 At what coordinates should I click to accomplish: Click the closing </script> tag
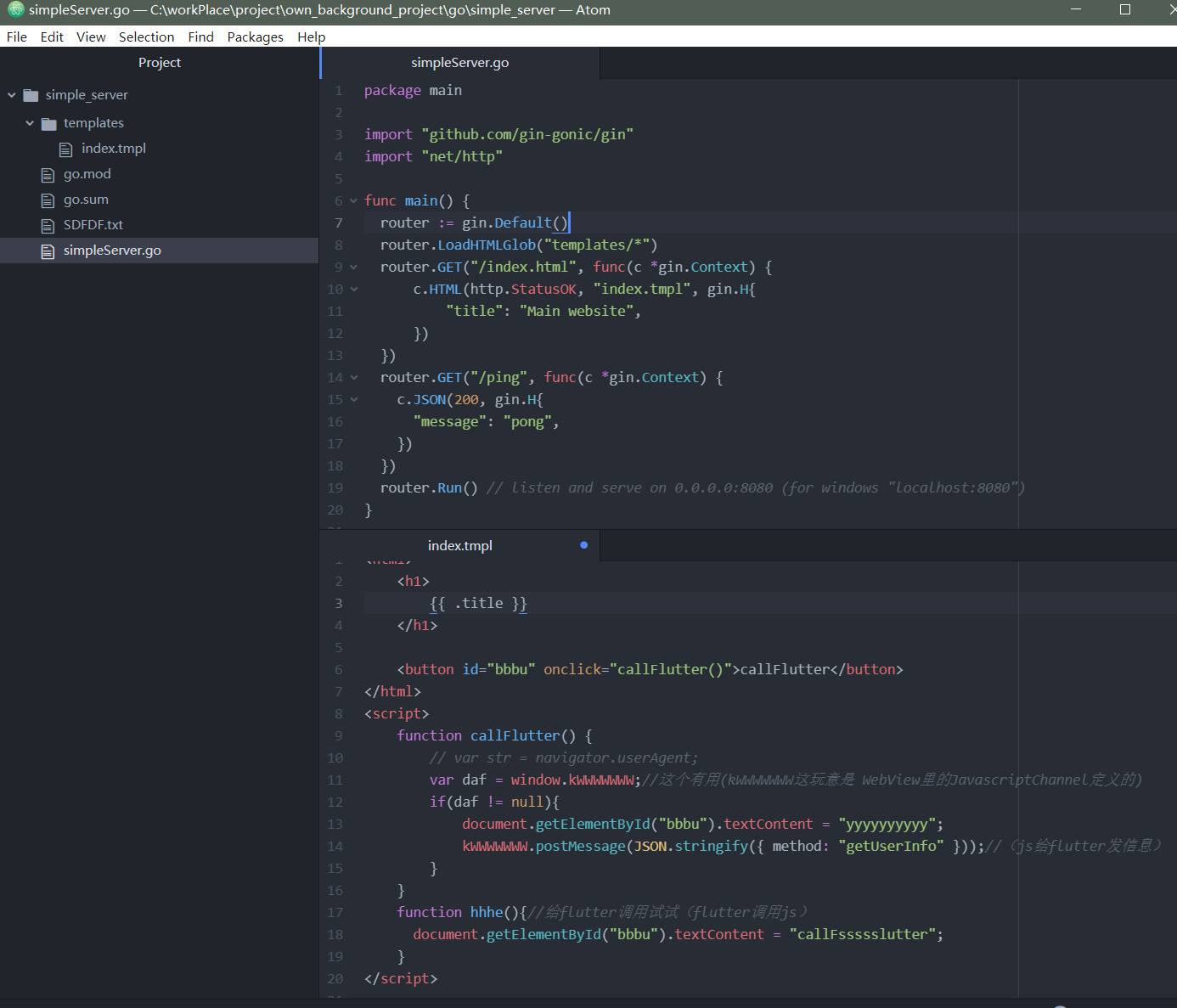(401, 979)
